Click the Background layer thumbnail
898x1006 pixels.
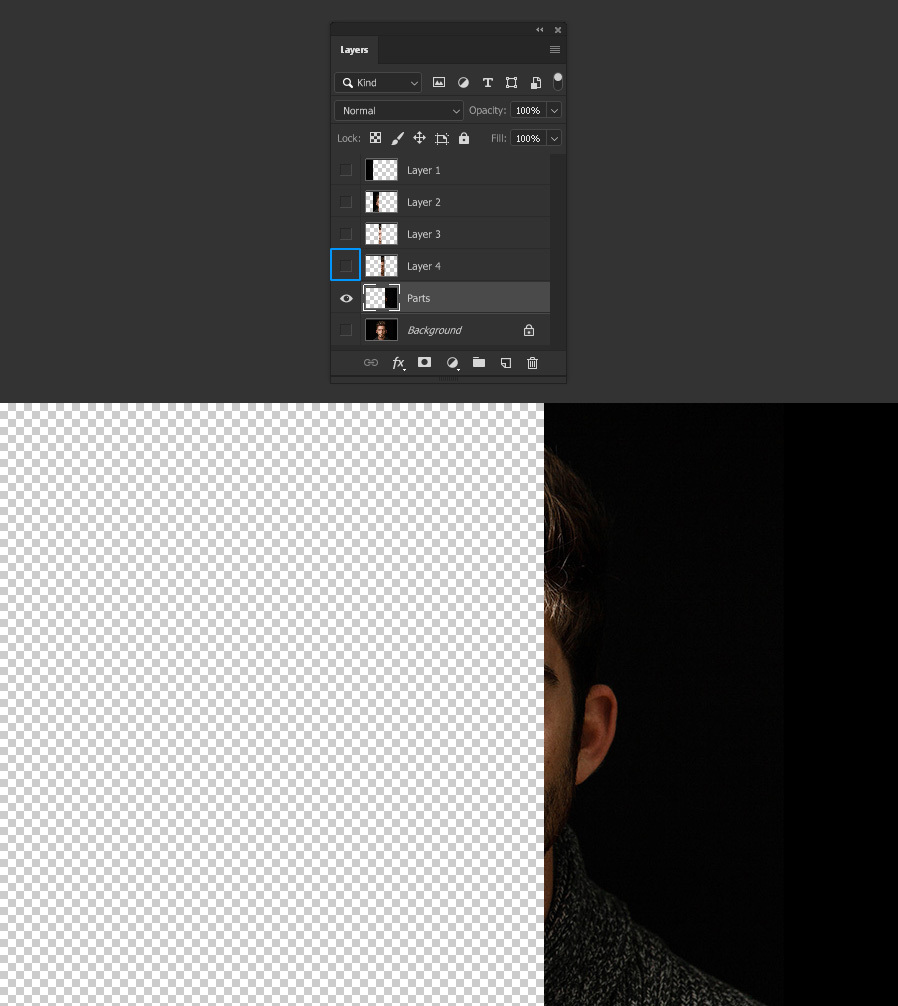click(381, 330)
